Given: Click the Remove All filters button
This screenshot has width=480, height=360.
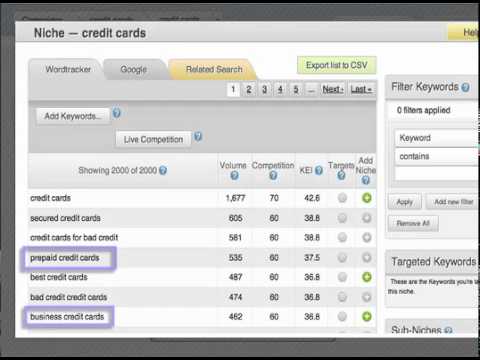Looking at the screenshot, I should point(413,223).
